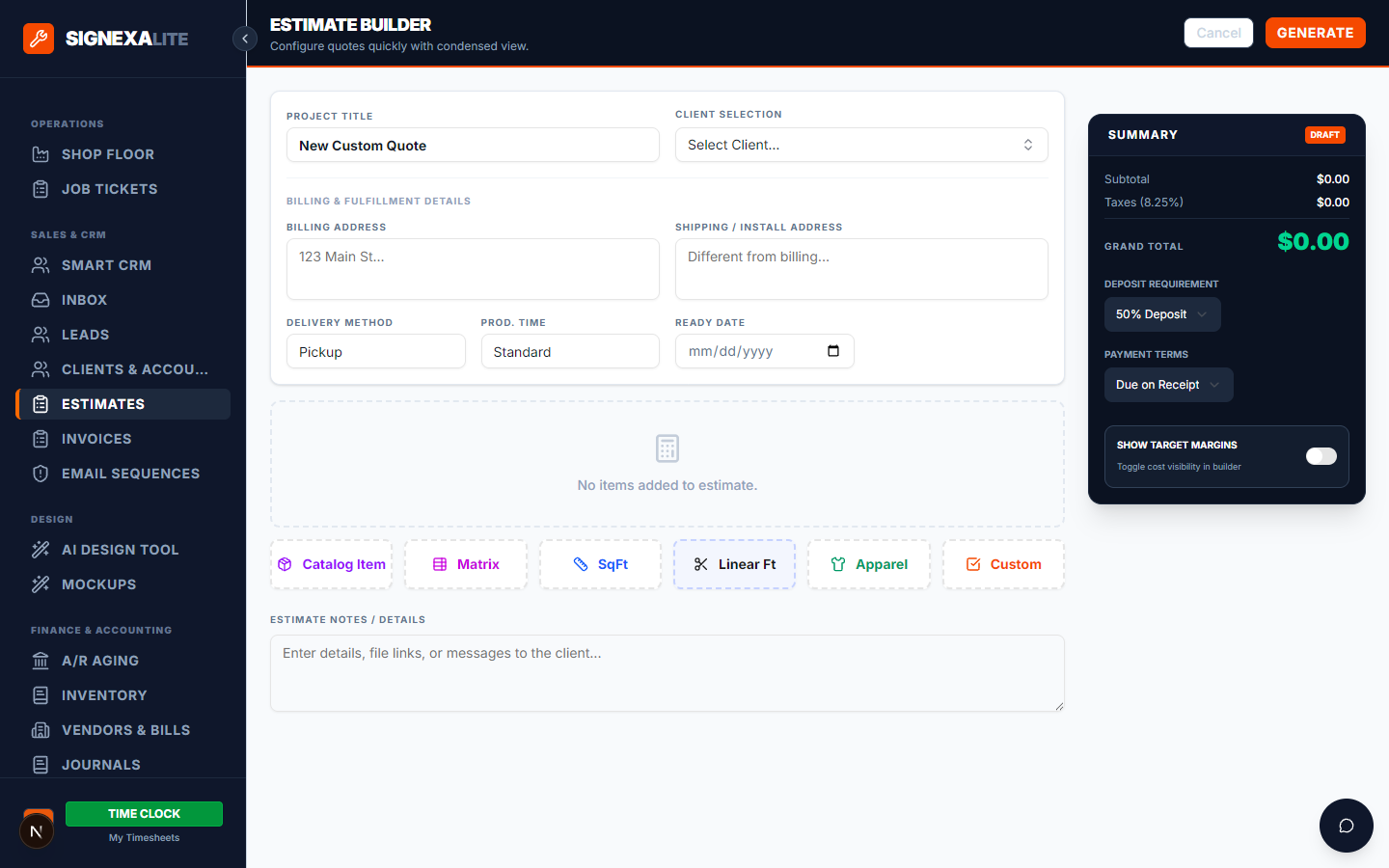Image resolution: width=1389 pixels, height=868 pixels.
Task: Click the calendar icon in Ready Date
Action: (x=833, y=351)
